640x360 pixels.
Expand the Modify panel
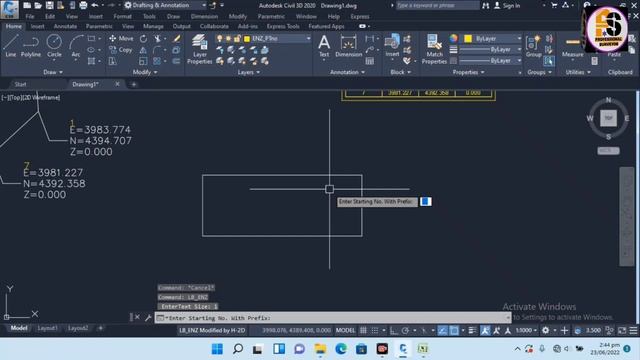[x=145, y=72]
